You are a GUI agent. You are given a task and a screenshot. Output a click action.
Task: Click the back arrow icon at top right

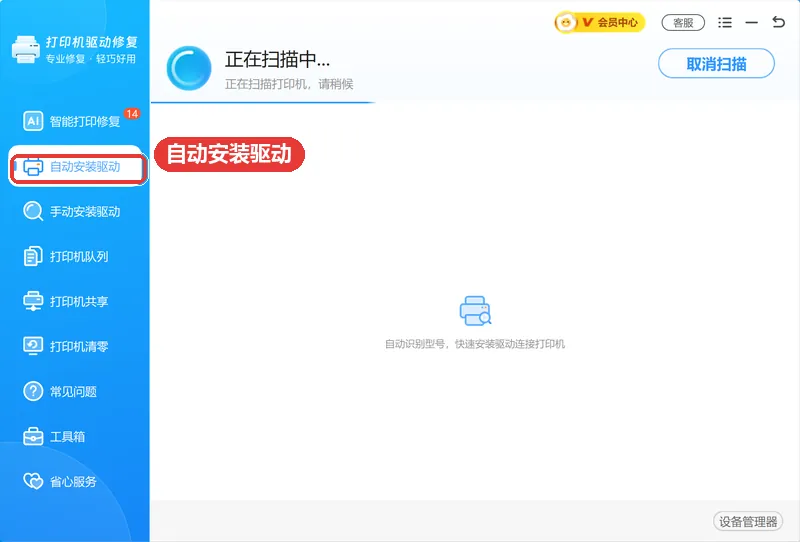click(x=778, y=22)
